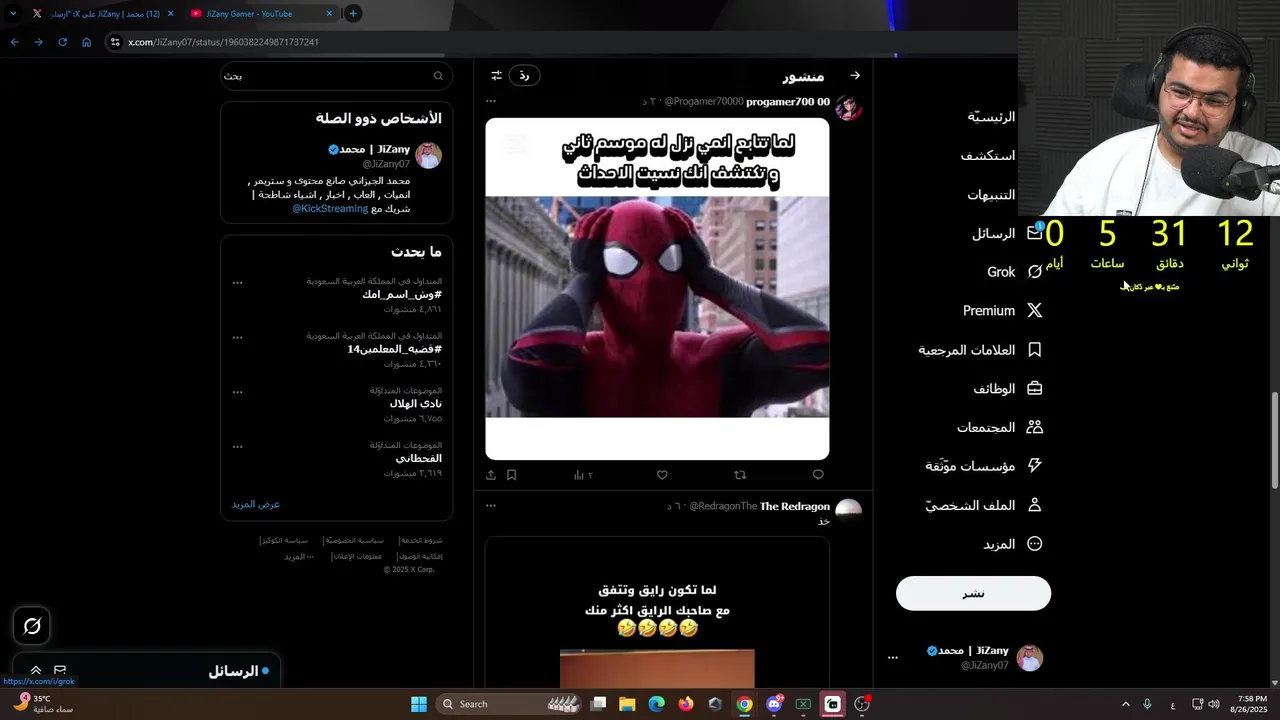Open more options for #وش_اسم_امك trend
The height and width of the screenshot is (720, 1280).
click(237, 282)
